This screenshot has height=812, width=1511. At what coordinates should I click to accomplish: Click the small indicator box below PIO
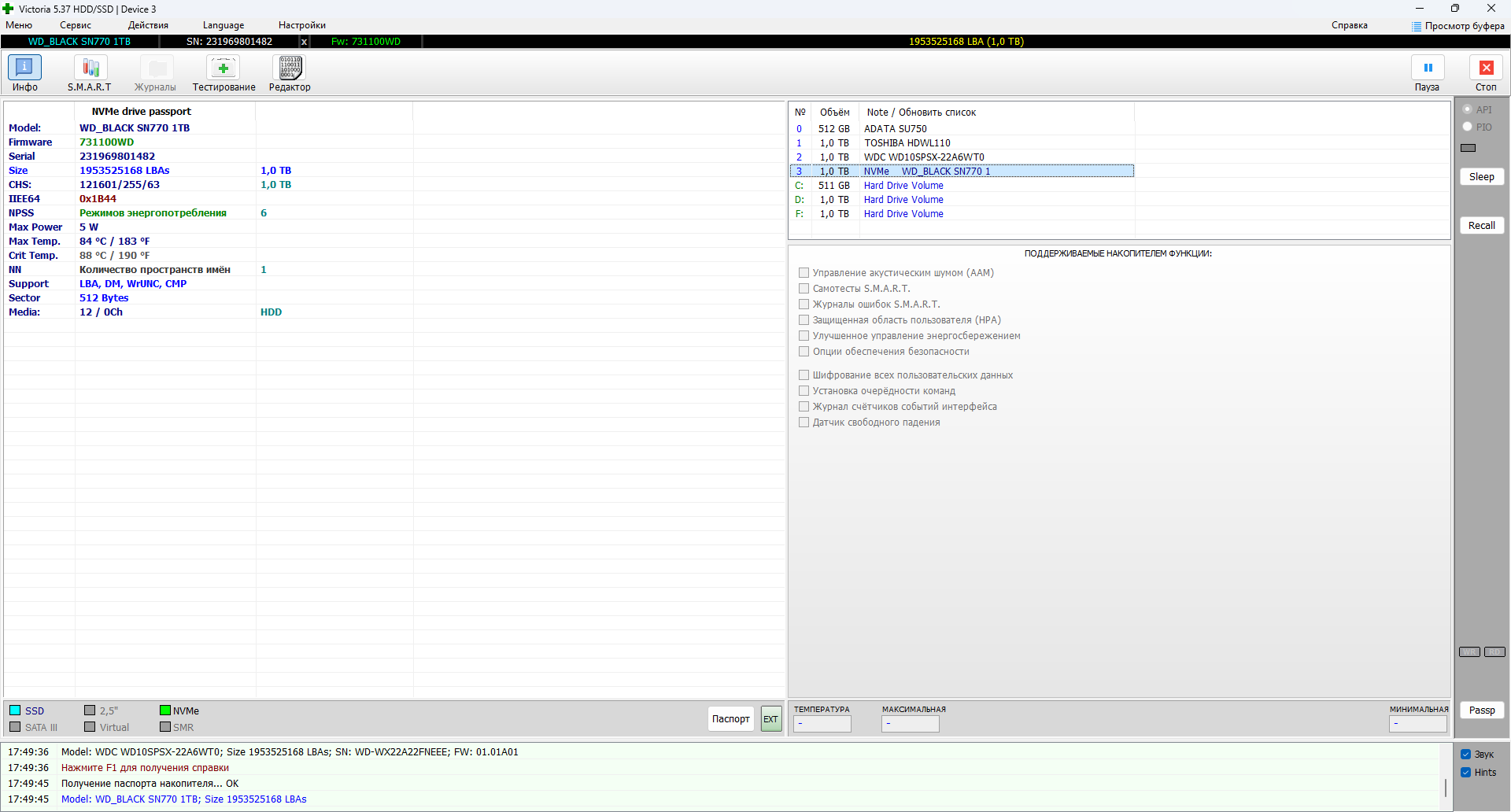(x=1469, y=148)
